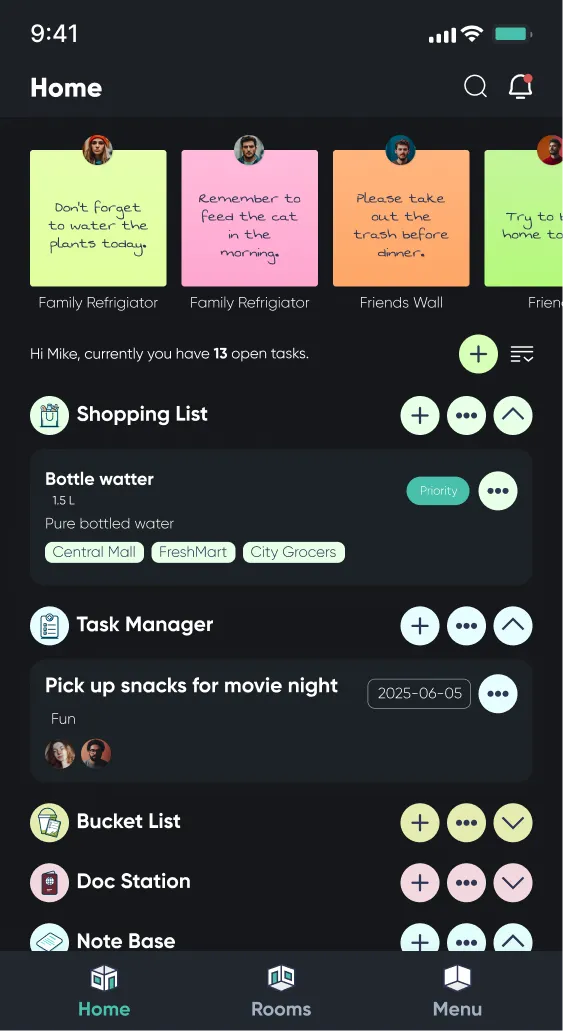Click avatar above the orange sticky note
The height and width of the screenshot is (1031, 563).
pyautogui.click(x=401, y=150)
